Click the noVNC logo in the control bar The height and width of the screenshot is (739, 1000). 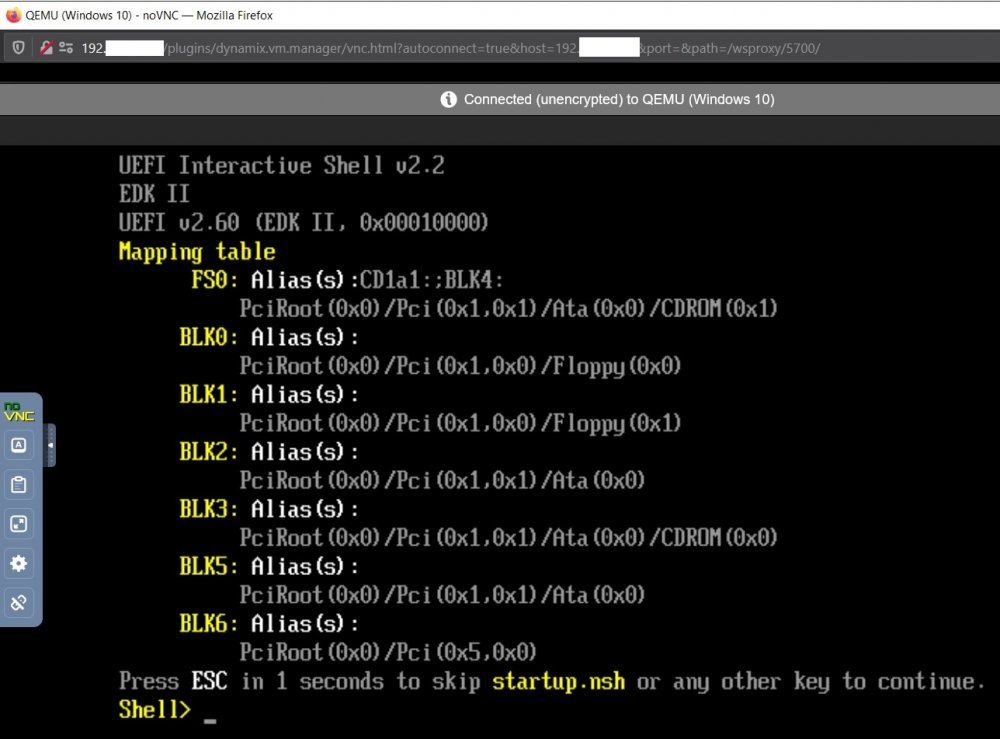click(19, 412)
